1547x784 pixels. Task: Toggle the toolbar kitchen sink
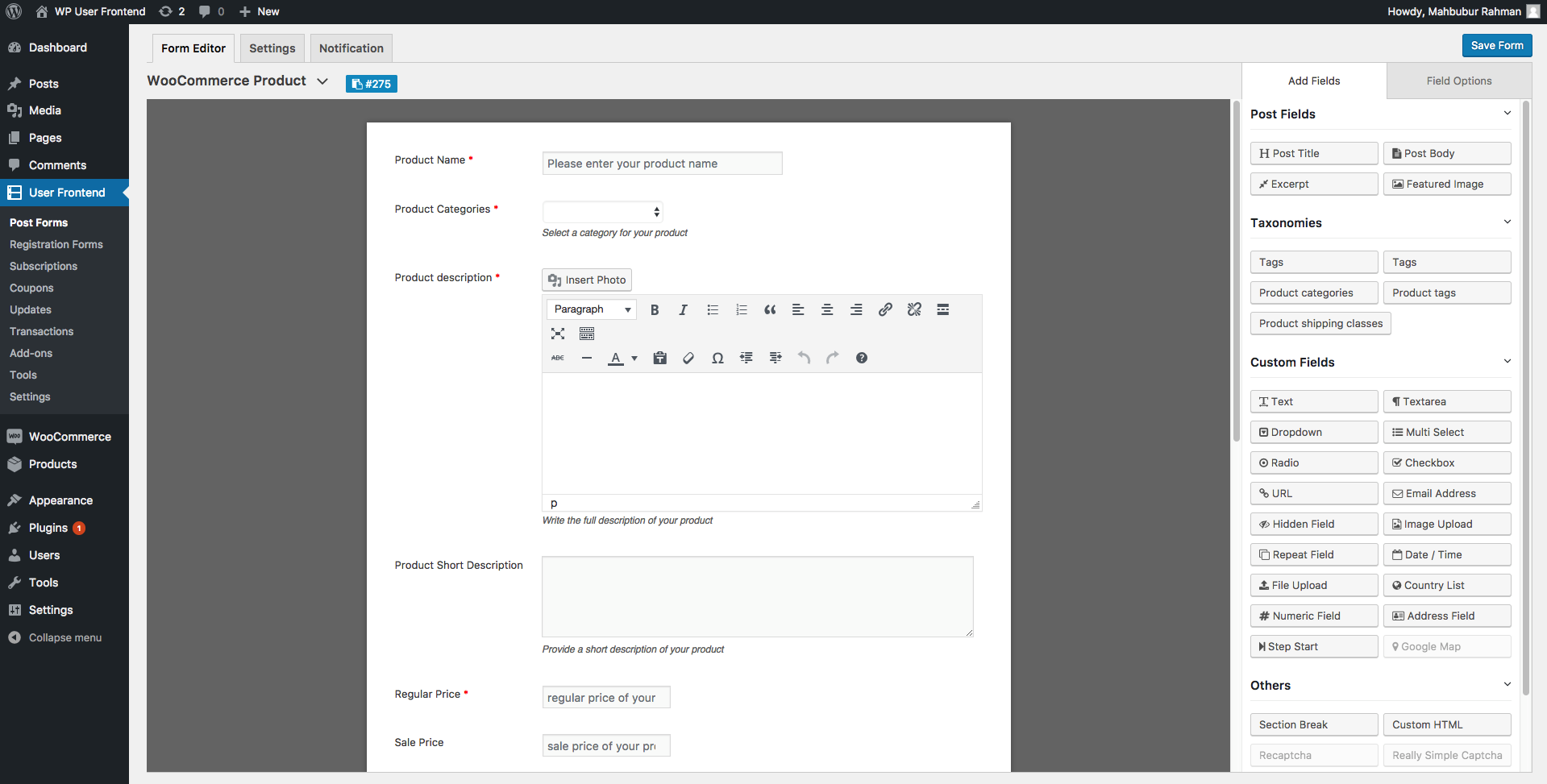[x=587, y=334]
